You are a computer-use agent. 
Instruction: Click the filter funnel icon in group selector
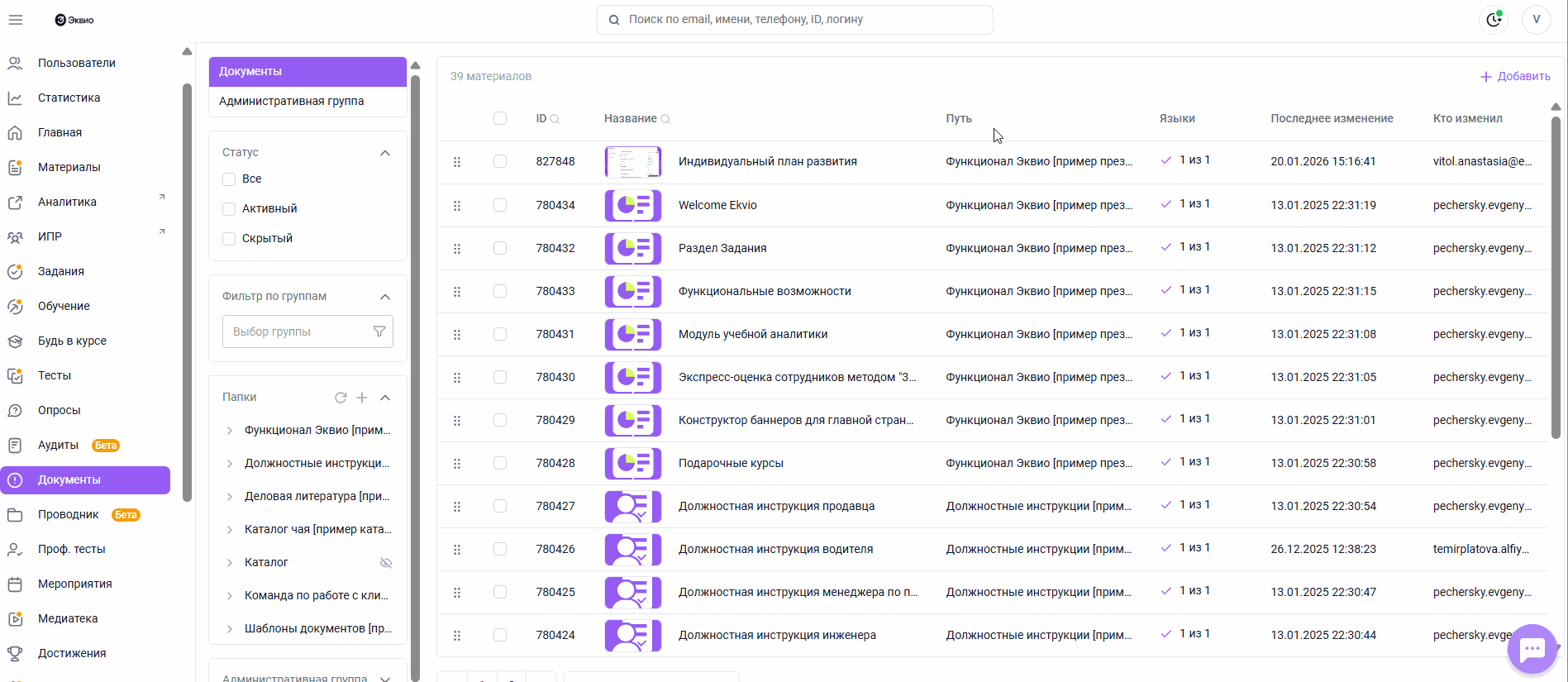(379, 331)
